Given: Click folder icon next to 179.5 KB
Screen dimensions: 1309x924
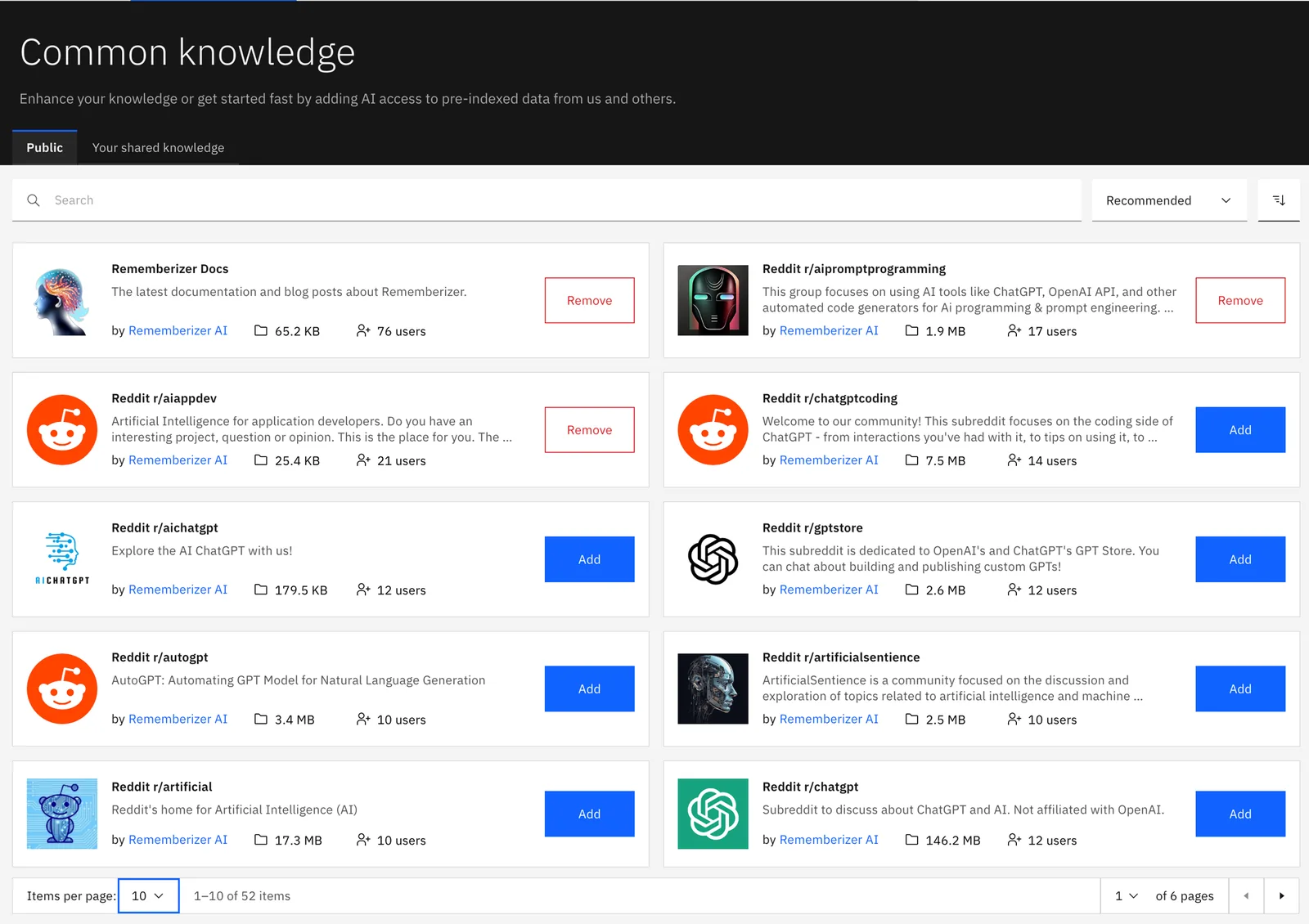Looking at the screenshot, I should coord(261,590).
